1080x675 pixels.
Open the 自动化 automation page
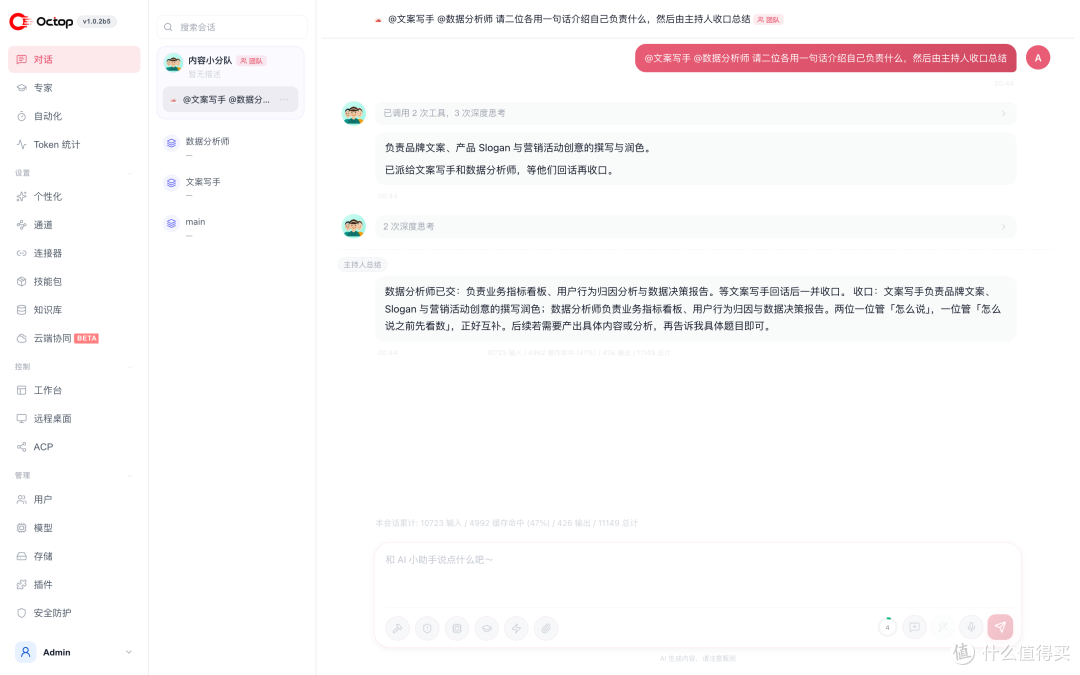point(74,116)
